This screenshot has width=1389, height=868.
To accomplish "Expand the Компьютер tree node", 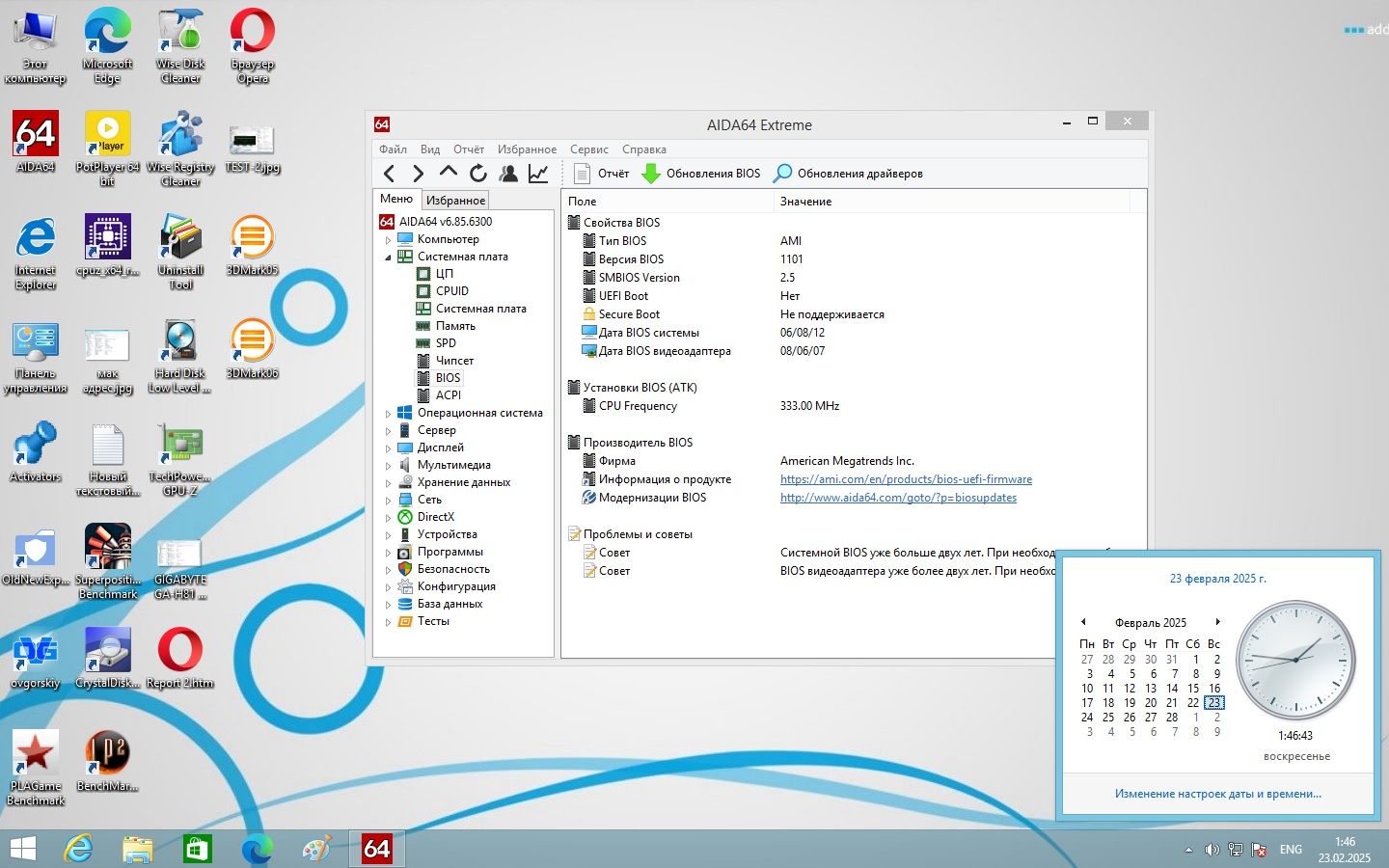I will [389, 239].
